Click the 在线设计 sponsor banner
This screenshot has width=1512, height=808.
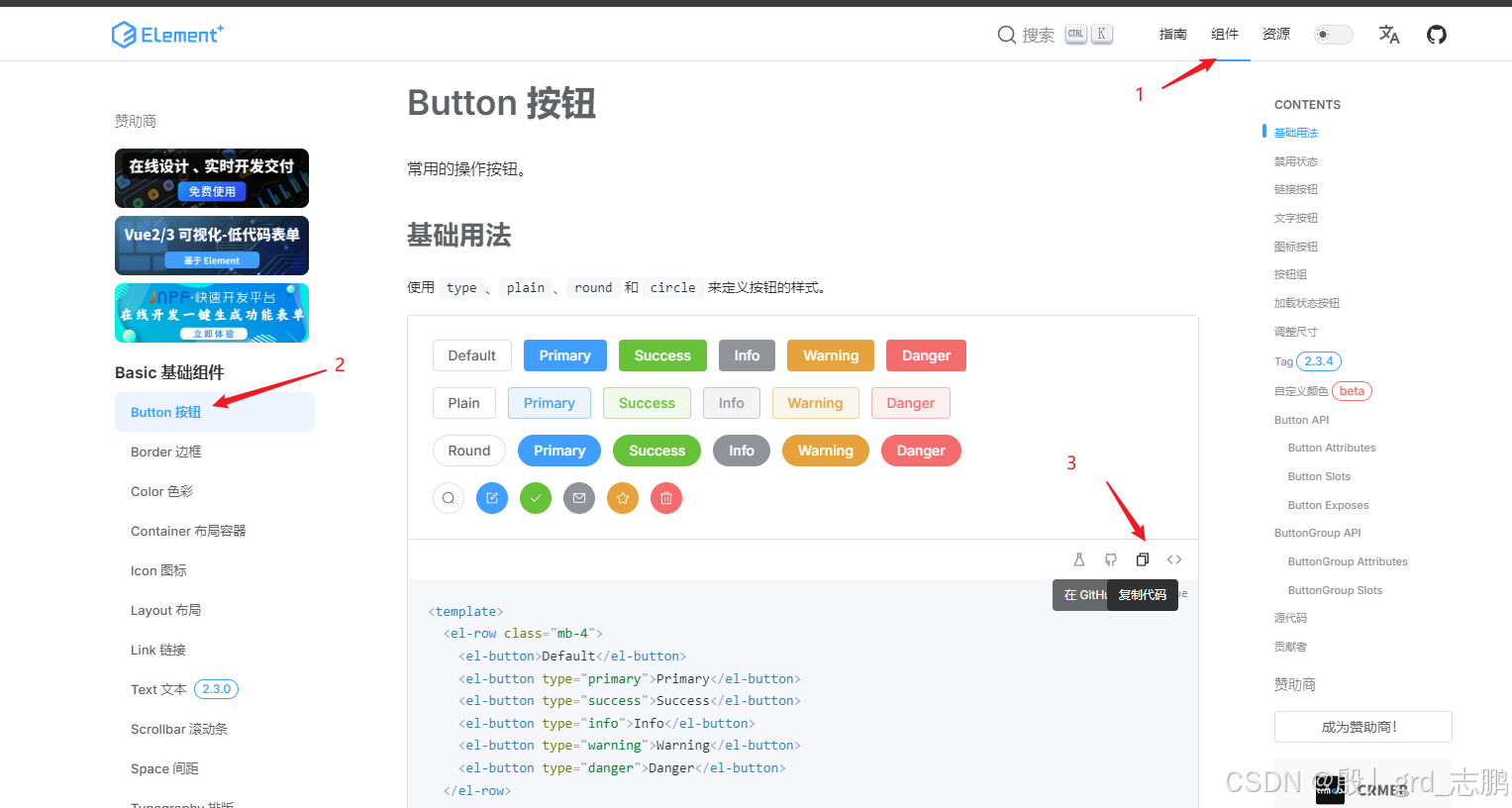click(212, 178)
